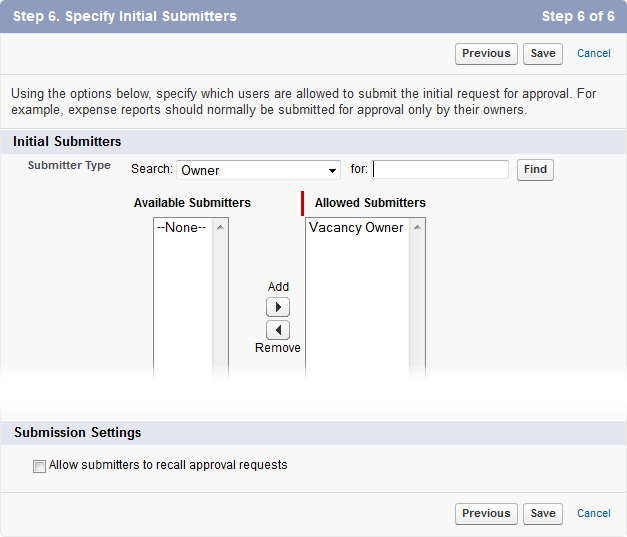The height and width of the screenshot is (537, 627).
Task: Click the top Save button
Action: (543, 54)
